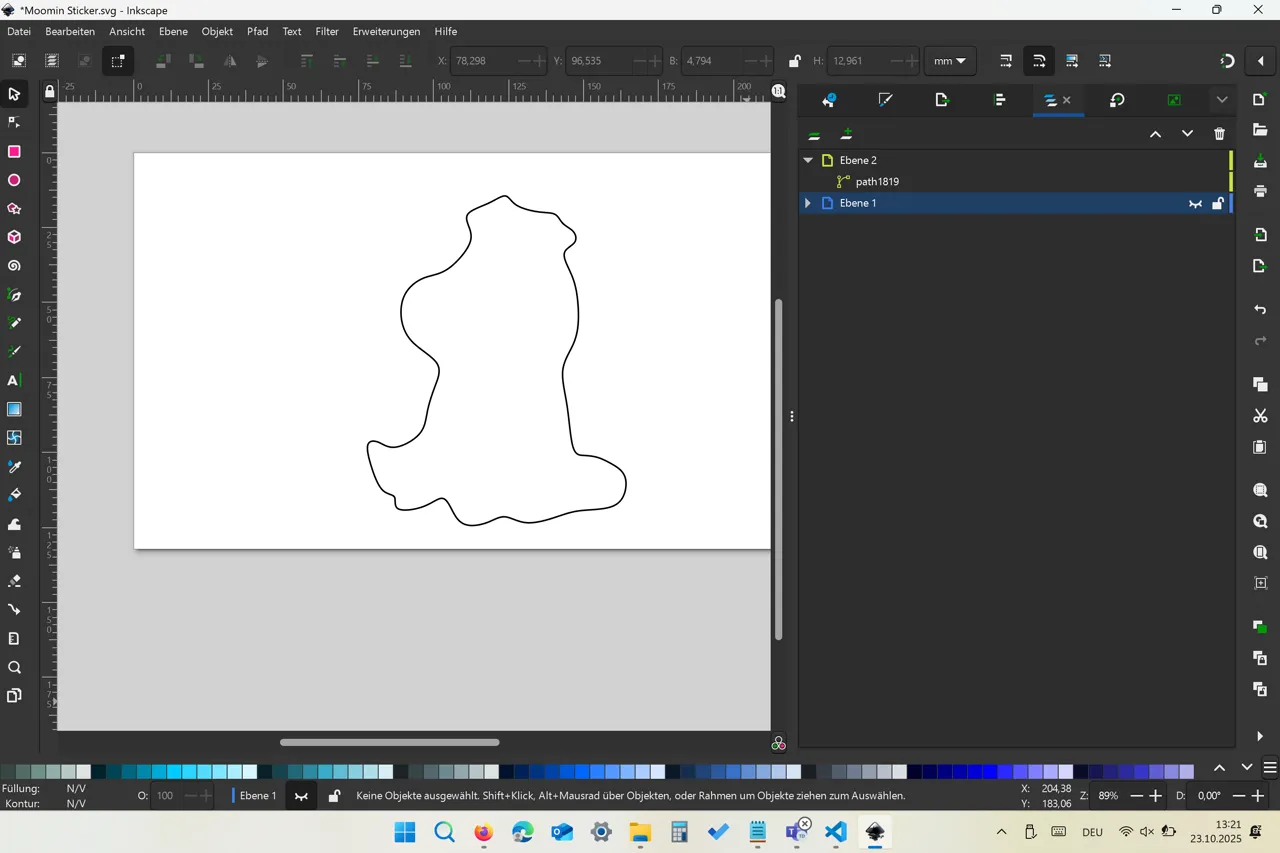The height and width of the screenshot is (853, 1280).
Task: Print the document via printer icon
Action: click(1260, 191)
